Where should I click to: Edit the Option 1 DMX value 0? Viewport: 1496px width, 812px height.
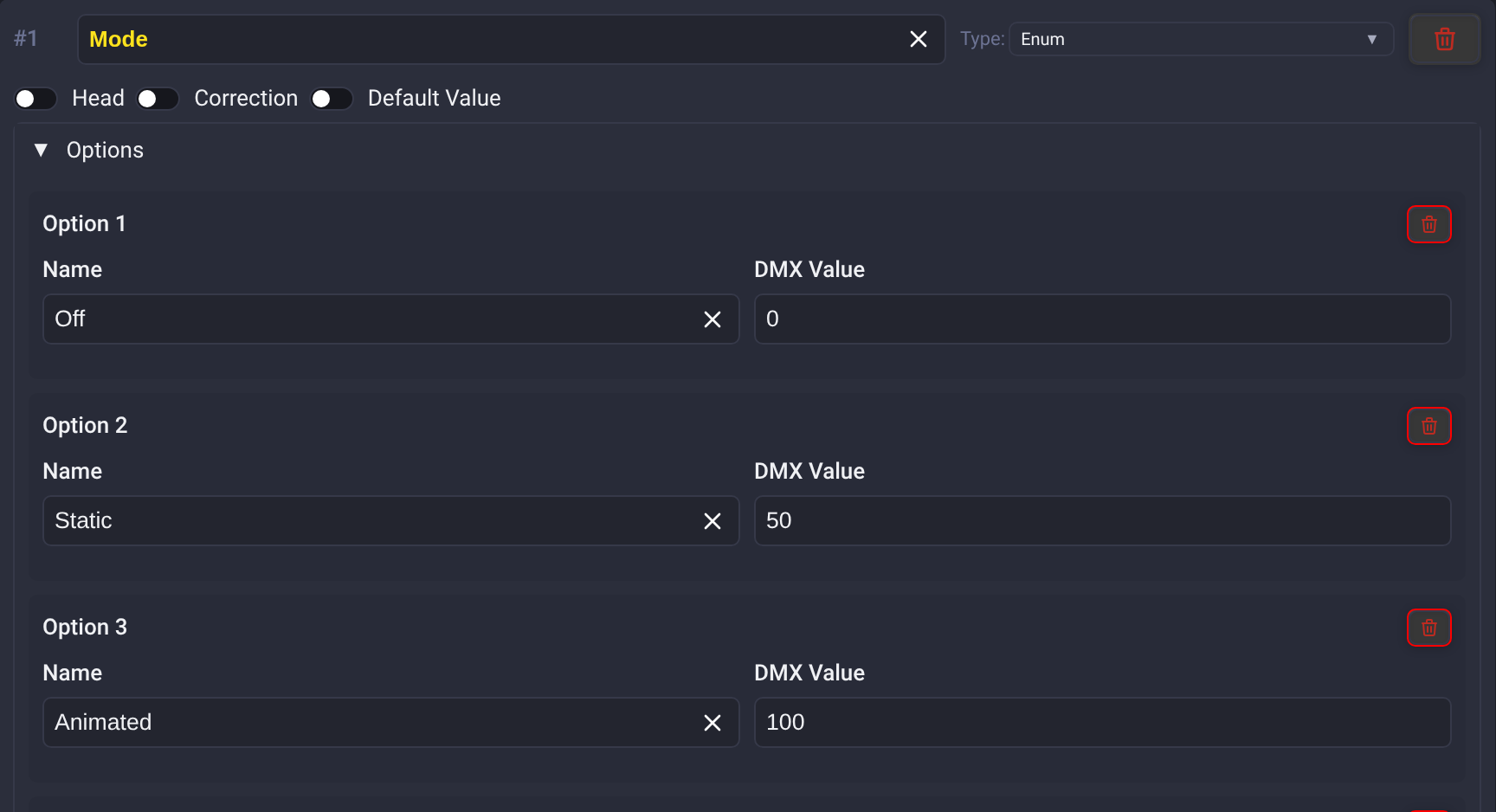click(x=1102, y=319)
